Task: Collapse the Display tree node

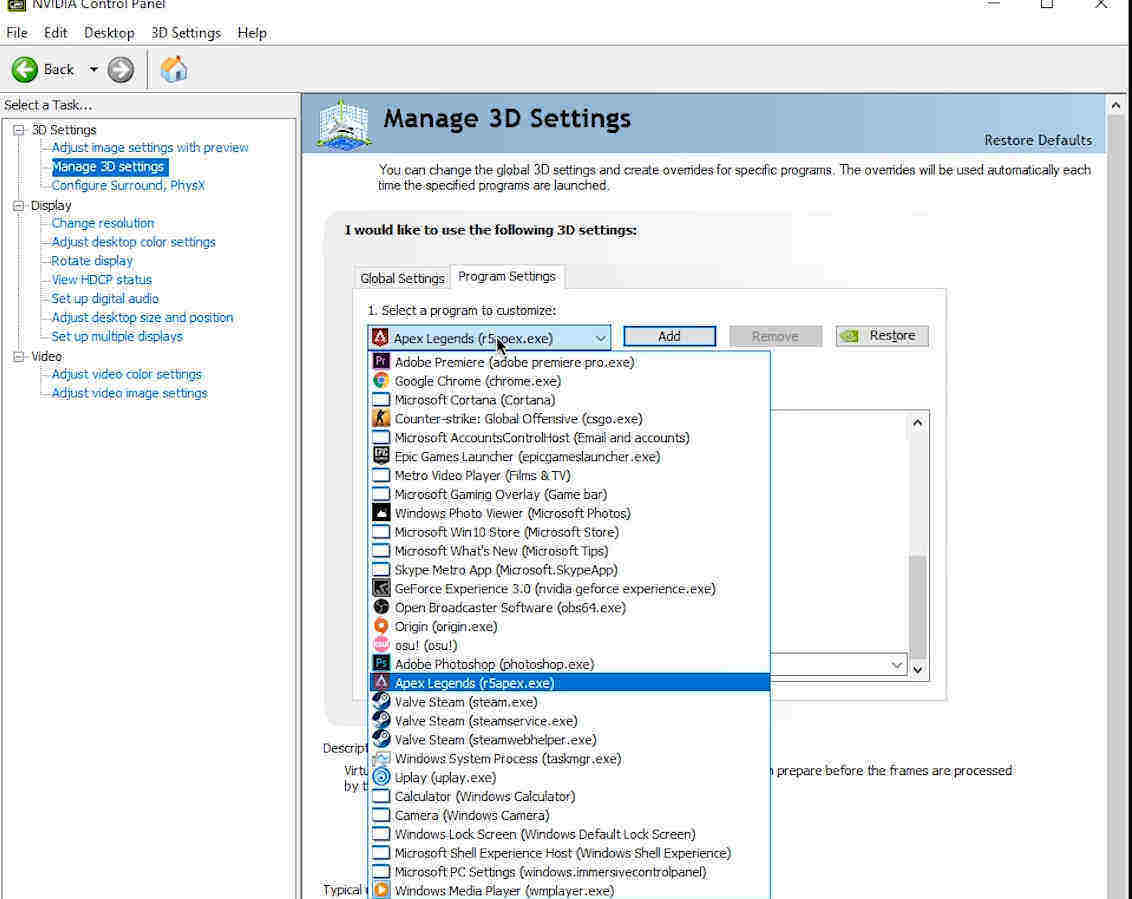Action: click(18, 206)
